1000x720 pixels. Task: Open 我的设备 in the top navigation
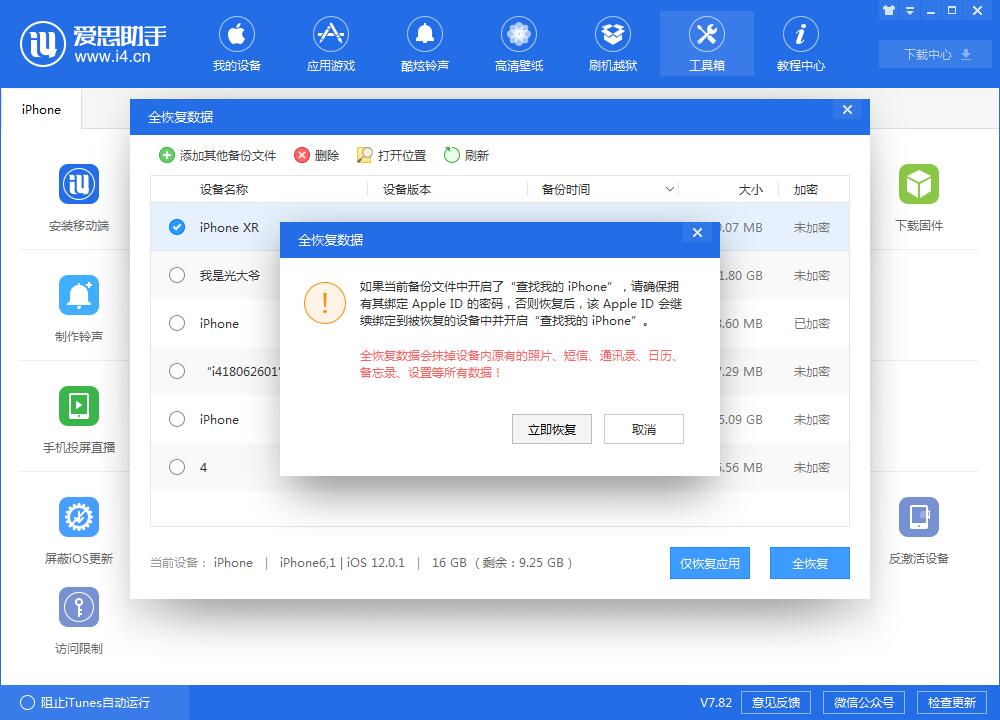click(237, 43)
